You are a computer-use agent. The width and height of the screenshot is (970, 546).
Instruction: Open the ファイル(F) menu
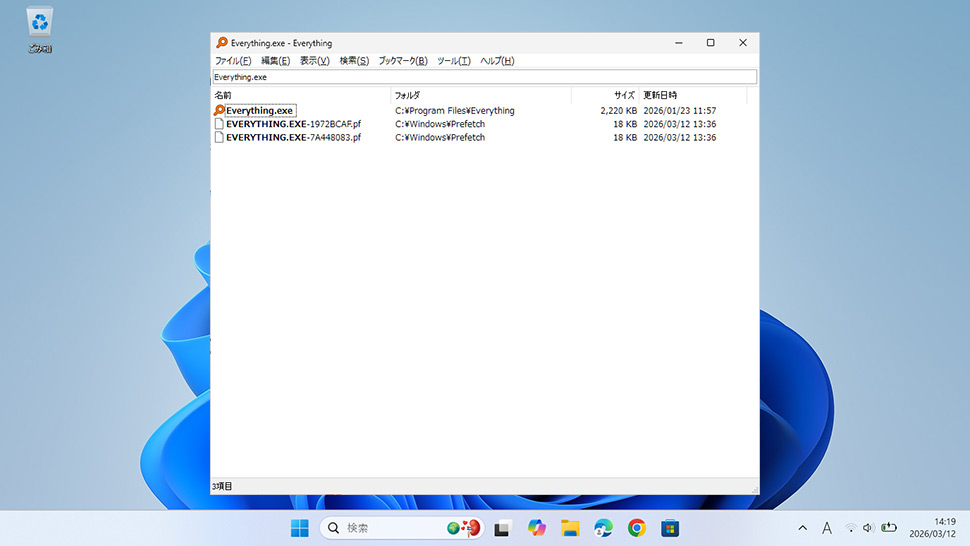pos(233,61)
